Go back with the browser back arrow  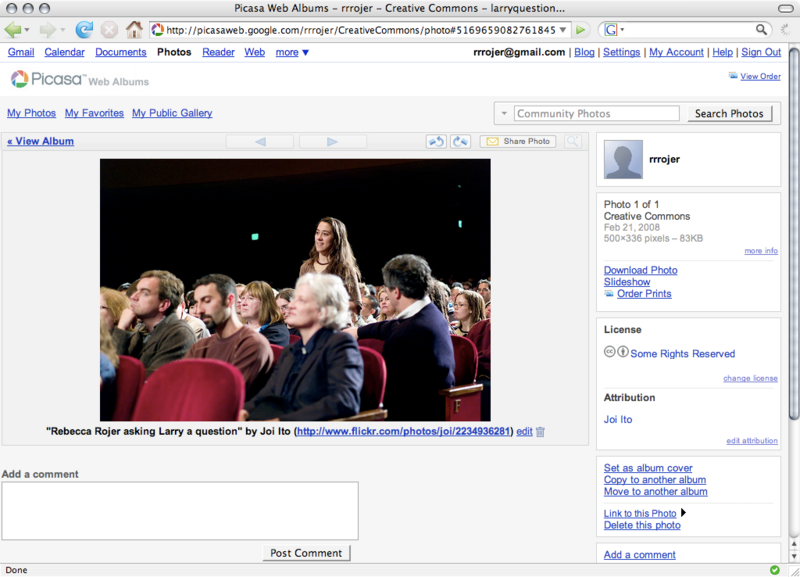pos(12,30)
